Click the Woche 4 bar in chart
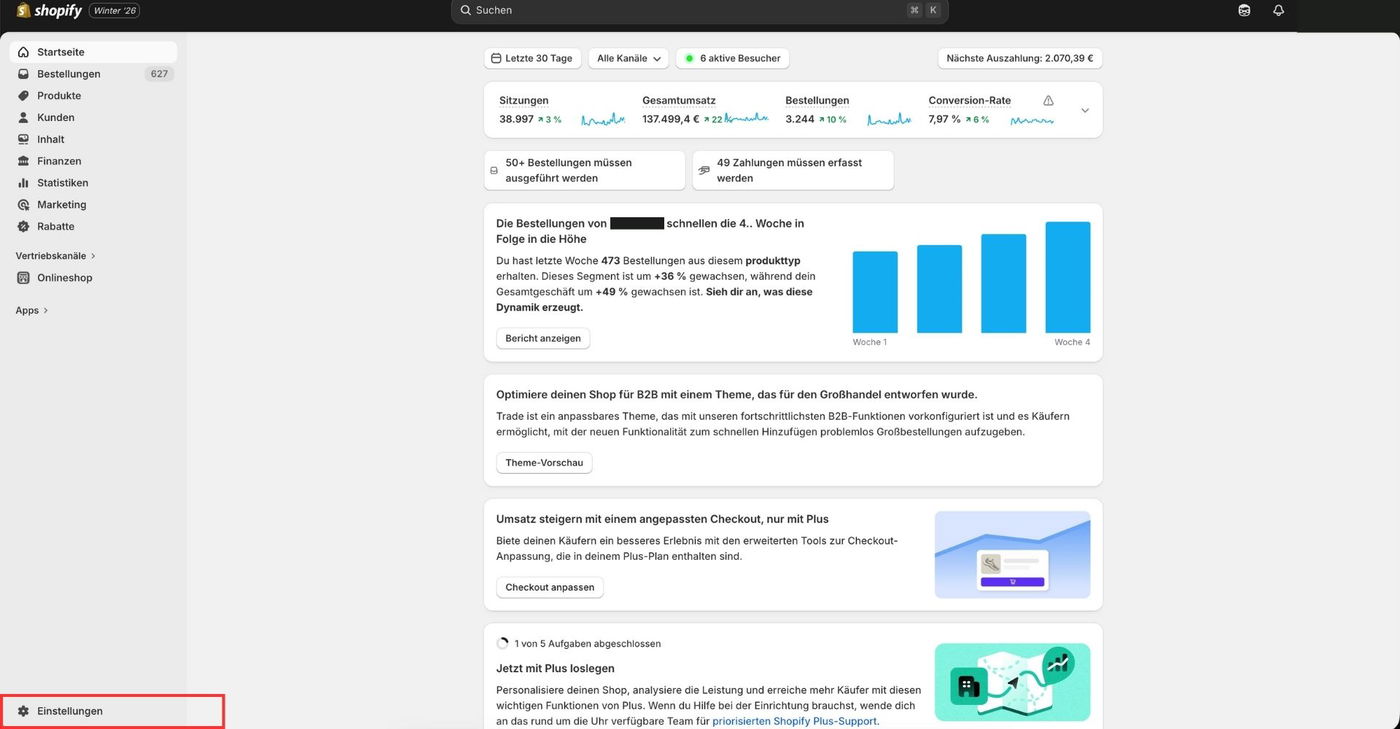 click(1068, 277)
